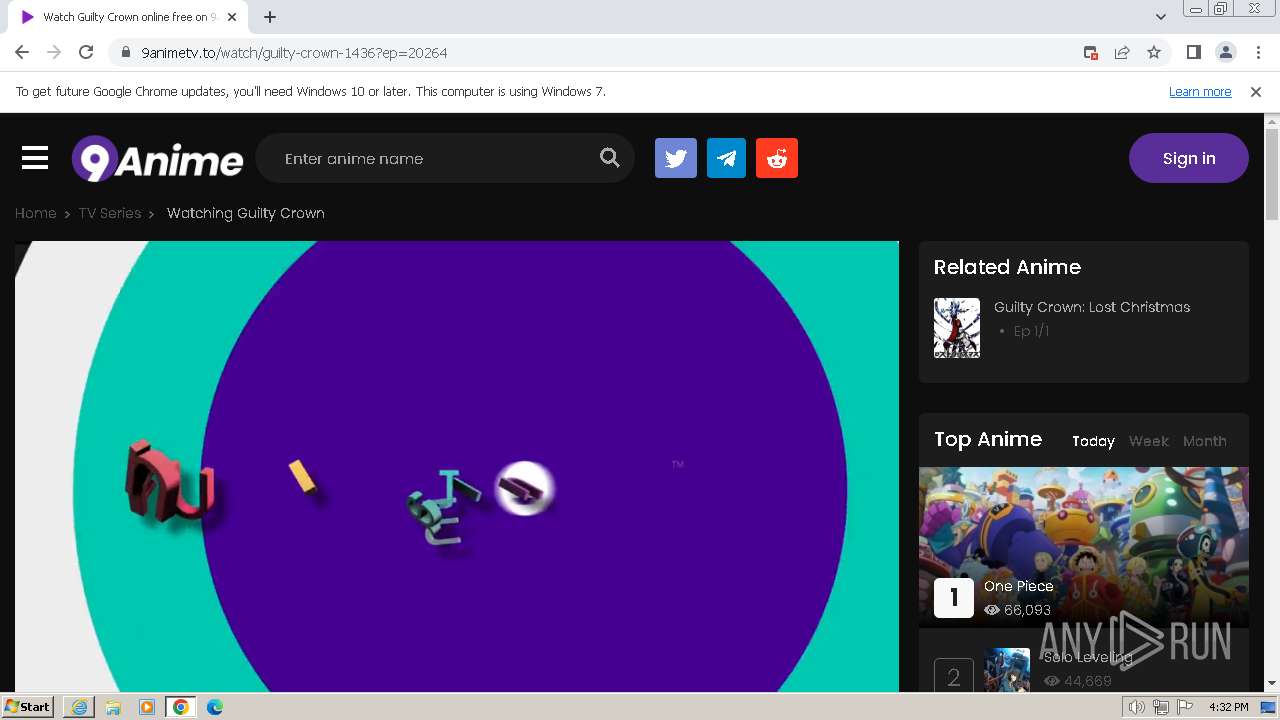Click the Solo Leveling thumbnail image
The image size is (1280, 720).
pyautogui.click(x=1007, y=670)
